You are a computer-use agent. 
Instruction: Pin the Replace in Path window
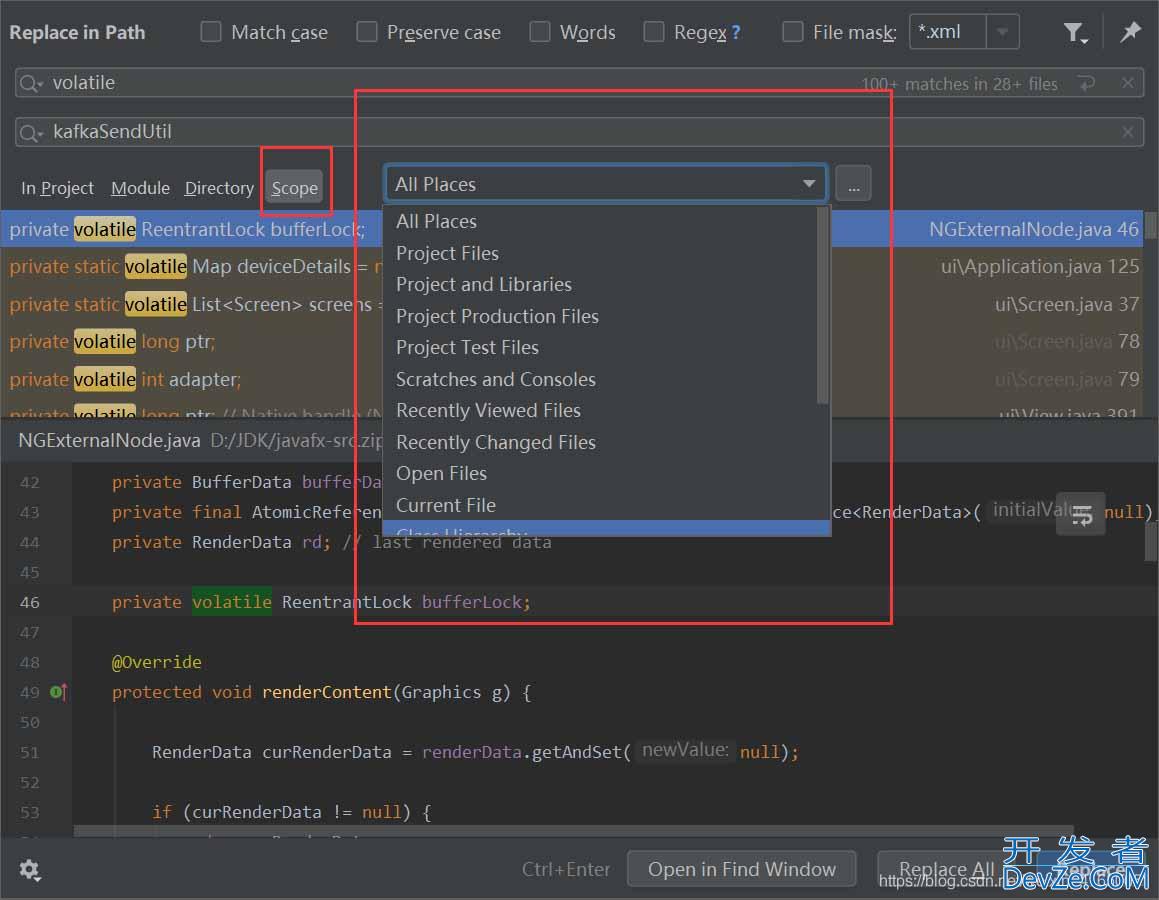(x=1130, y=32)
